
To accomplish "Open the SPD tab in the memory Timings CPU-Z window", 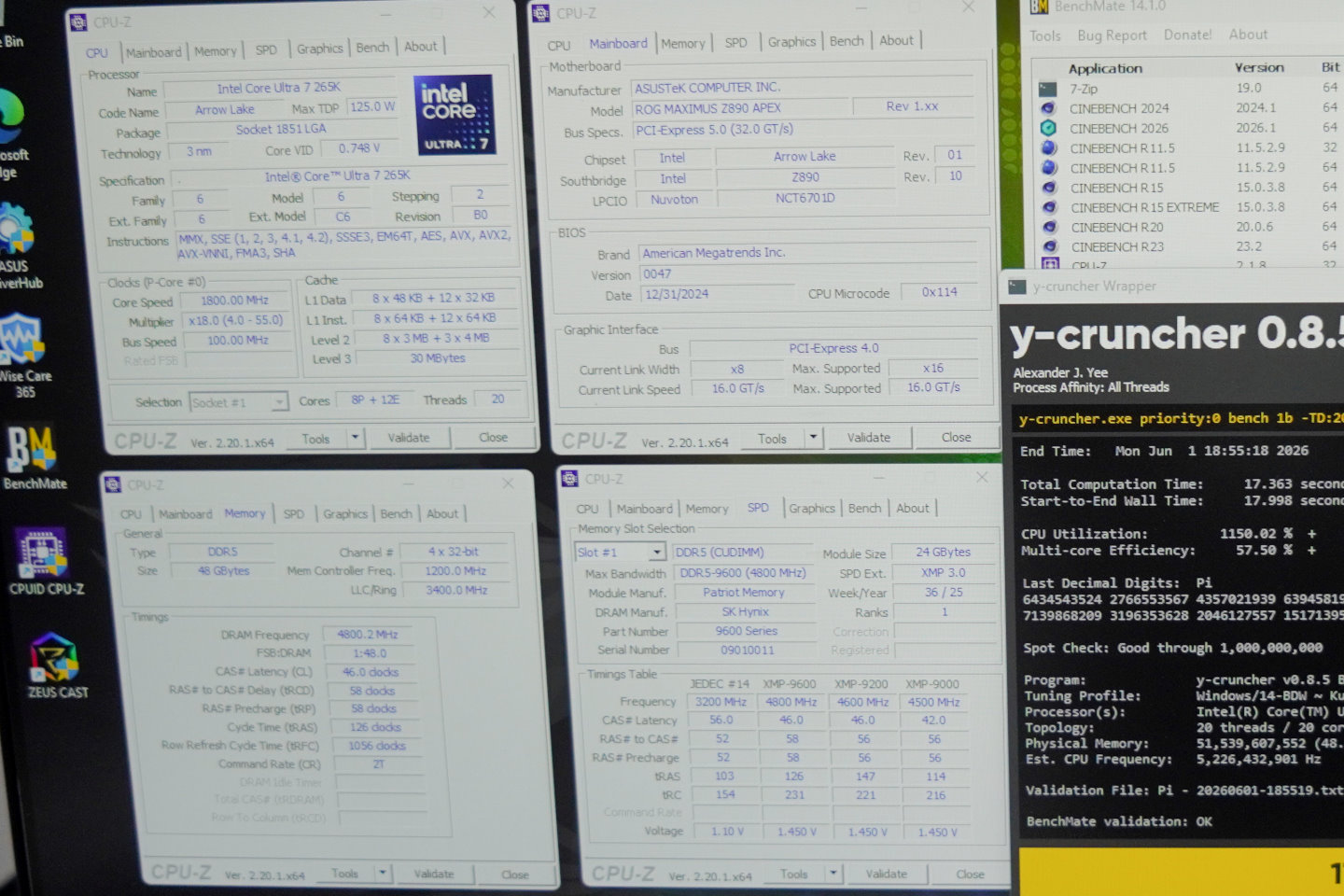I will (x=293, y=514).
